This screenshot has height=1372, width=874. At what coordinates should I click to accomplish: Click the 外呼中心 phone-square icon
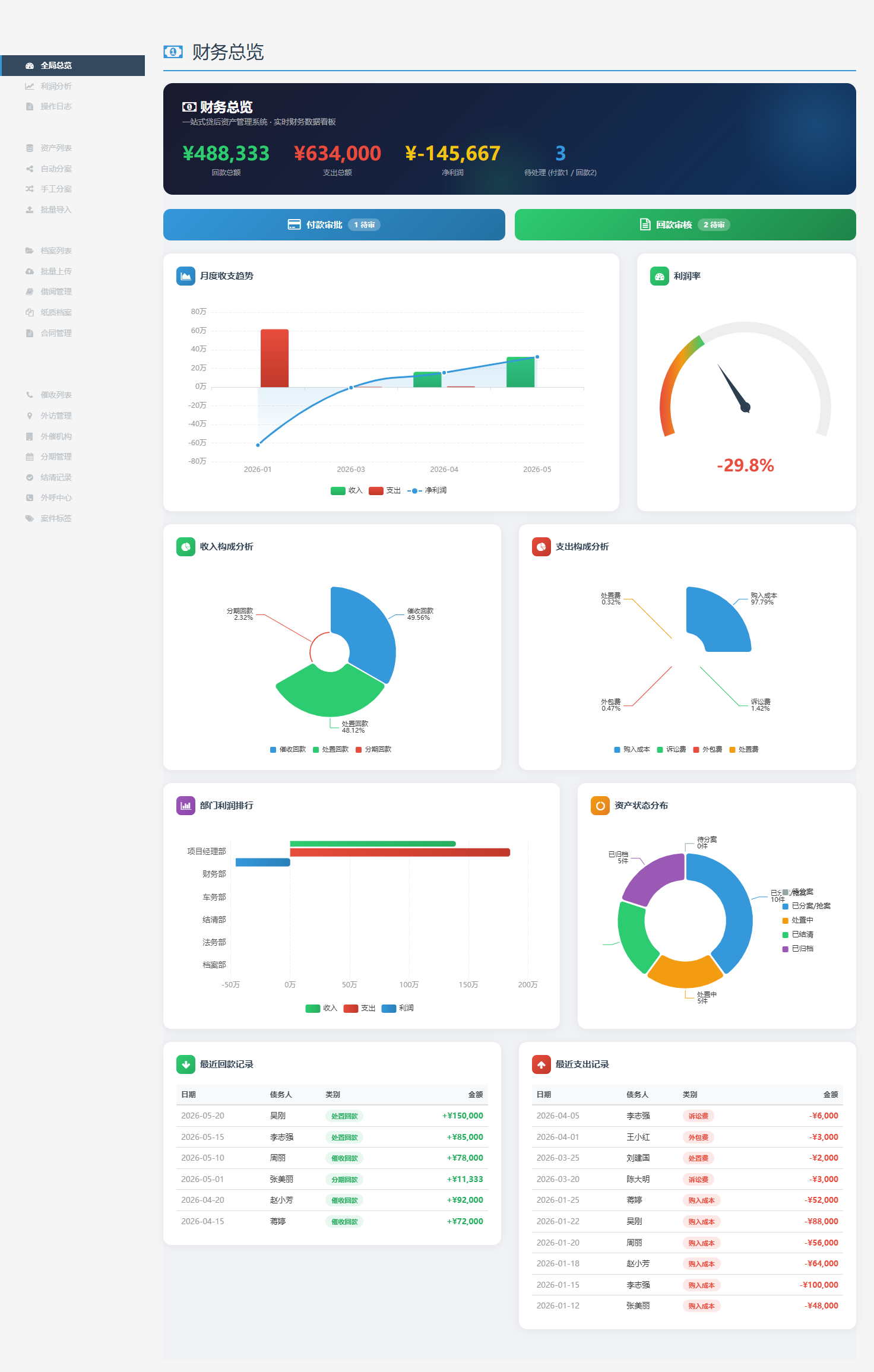(30, 498)
